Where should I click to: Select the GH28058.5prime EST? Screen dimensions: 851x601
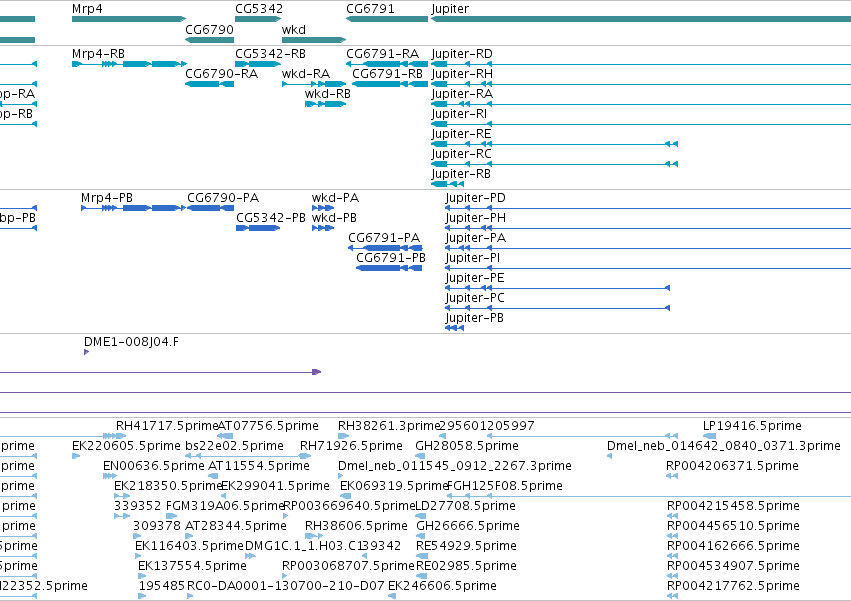(420, 456)
